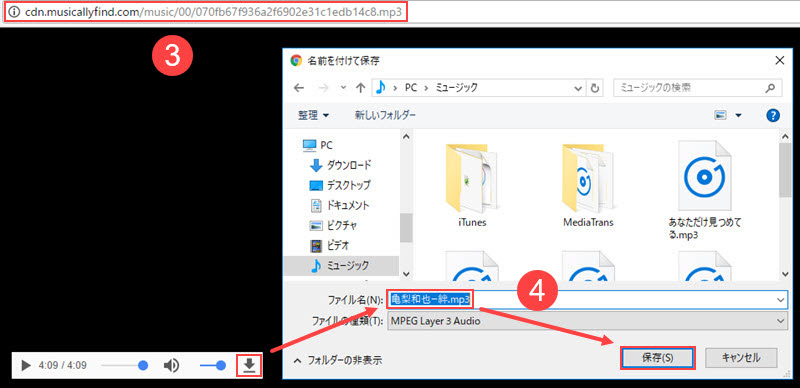This screenshot has width=800, height=388.
Task: Click the site info icon in address bar
Action: coord(14,12)
